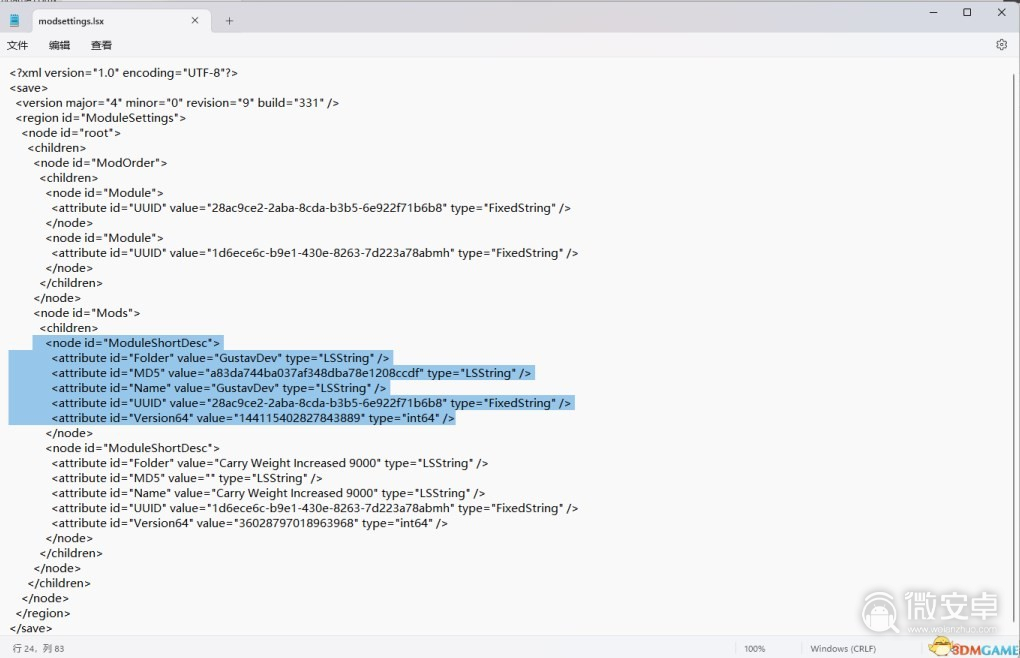Image resolution: width=1020 pixels, height=658 pixels.
Task: Close the Notepad window
Action: coord(1001,12)
